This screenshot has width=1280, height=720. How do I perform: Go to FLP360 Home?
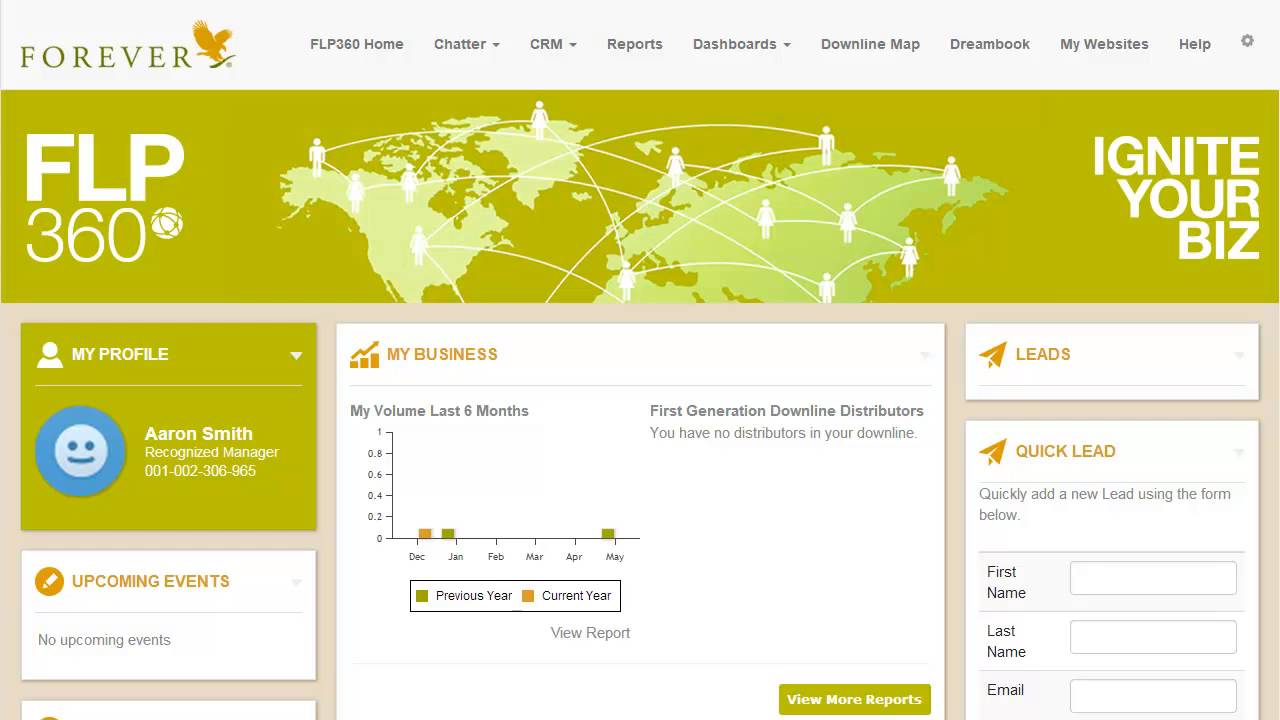357,44
